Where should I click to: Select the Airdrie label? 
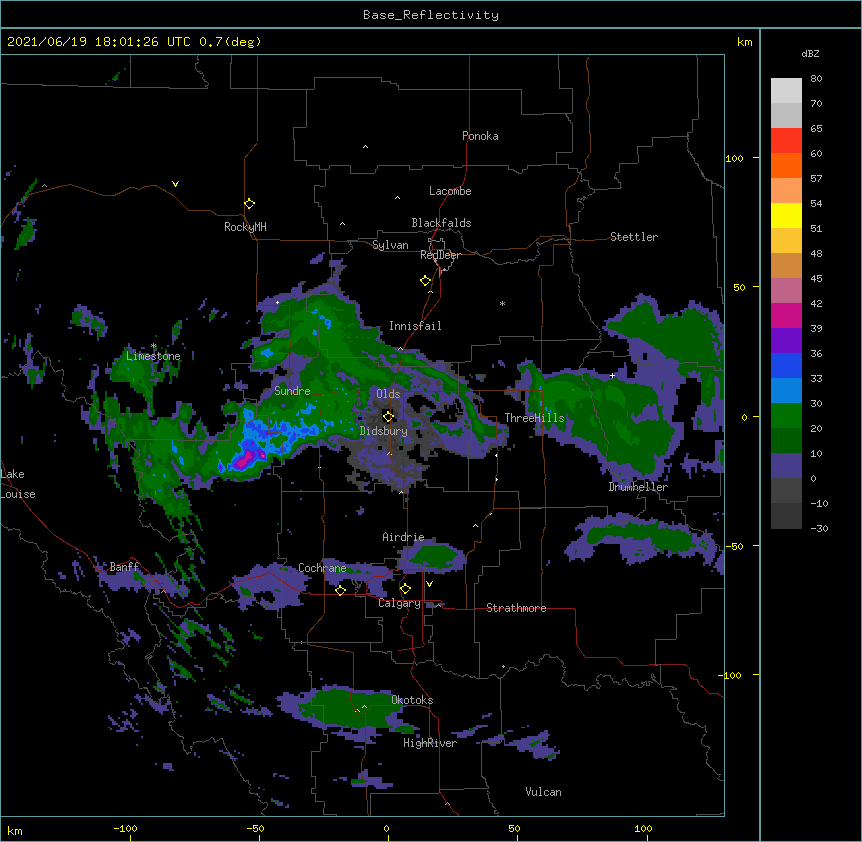(x=404, y=537)
